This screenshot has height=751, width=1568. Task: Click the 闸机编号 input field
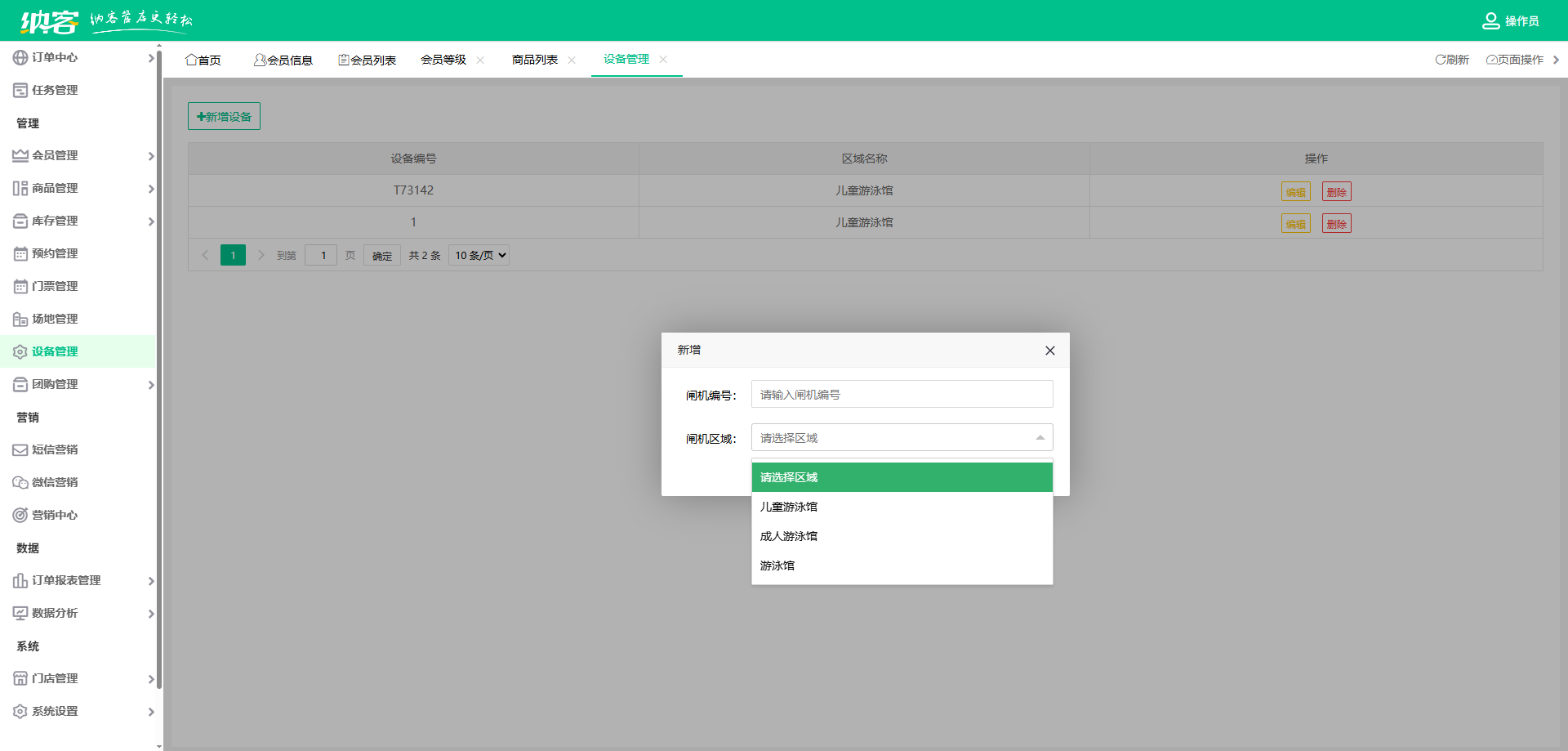(x=902, y=394)
